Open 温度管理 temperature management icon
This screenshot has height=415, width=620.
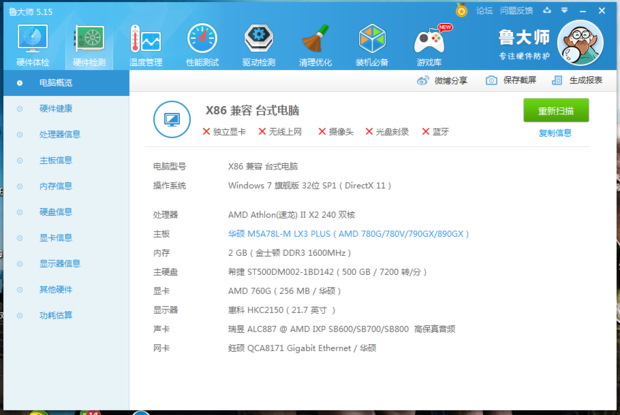pyautogui.click(x=146, y=39)
